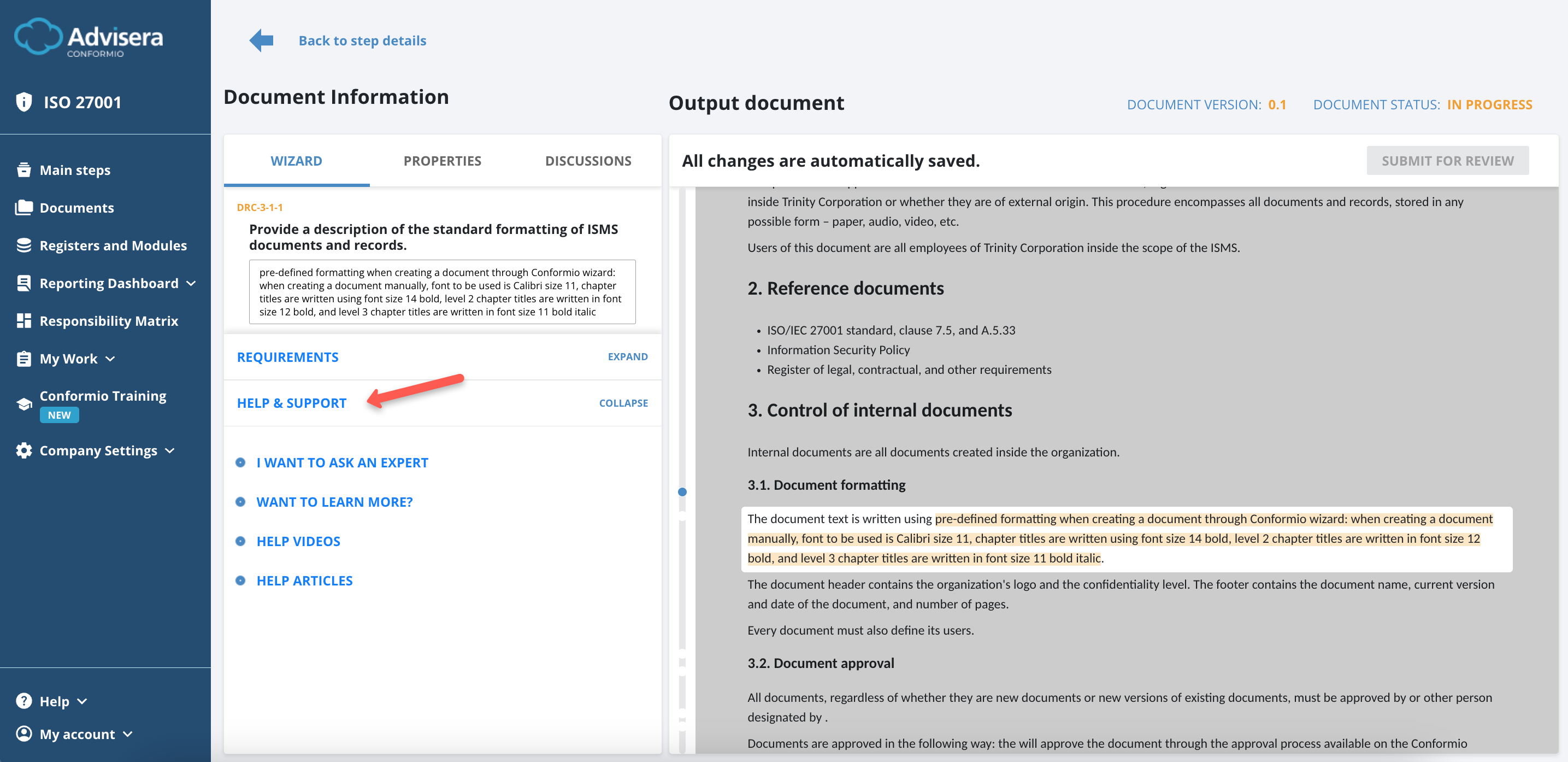The image size is (1568, 762).
Task: Click the Documents folder icon
Action: [23, 208]
